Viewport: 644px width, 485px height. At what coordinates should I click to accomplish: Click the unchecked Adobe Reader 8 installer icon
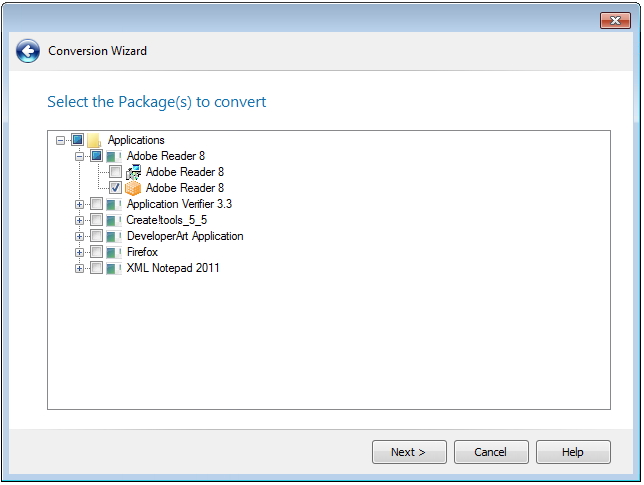133,173
